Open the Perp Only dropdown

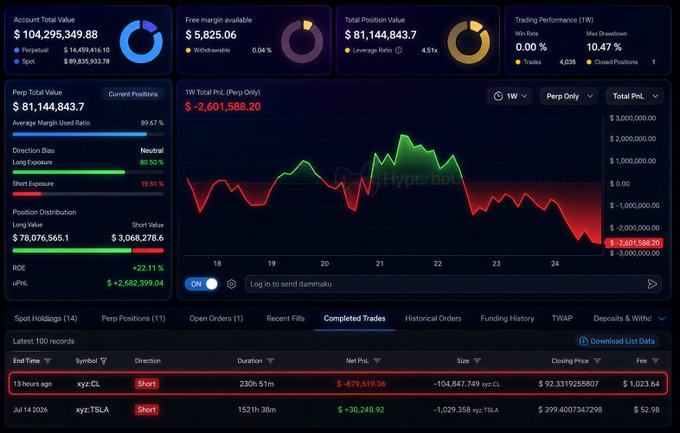(x=569, y=96)
